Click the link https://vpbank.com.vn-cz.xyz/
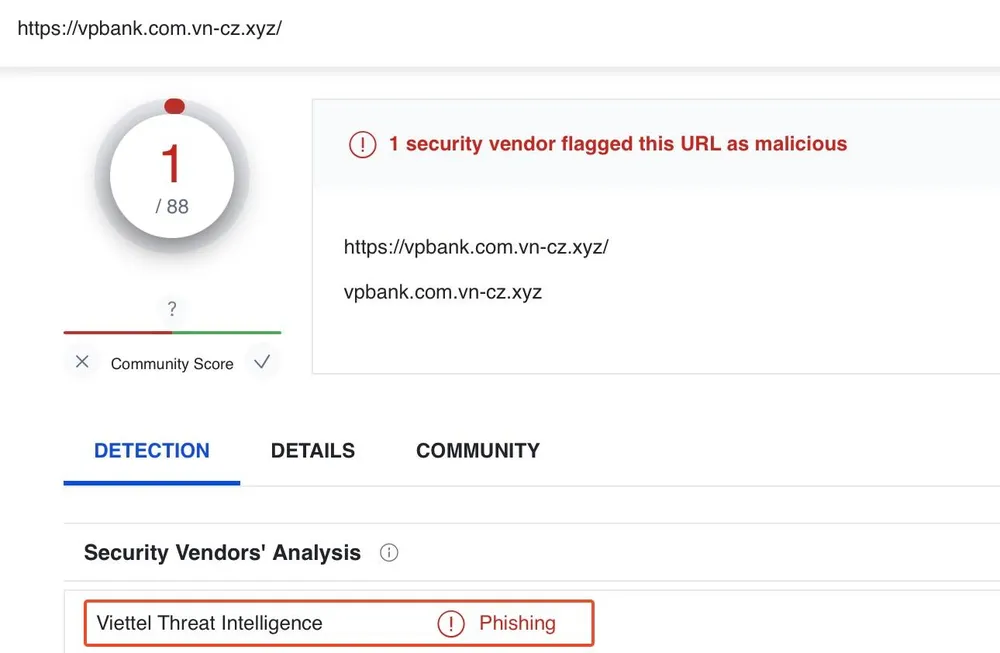The height and width of the screenshot is (653, 1000). [x=476, y=247]
